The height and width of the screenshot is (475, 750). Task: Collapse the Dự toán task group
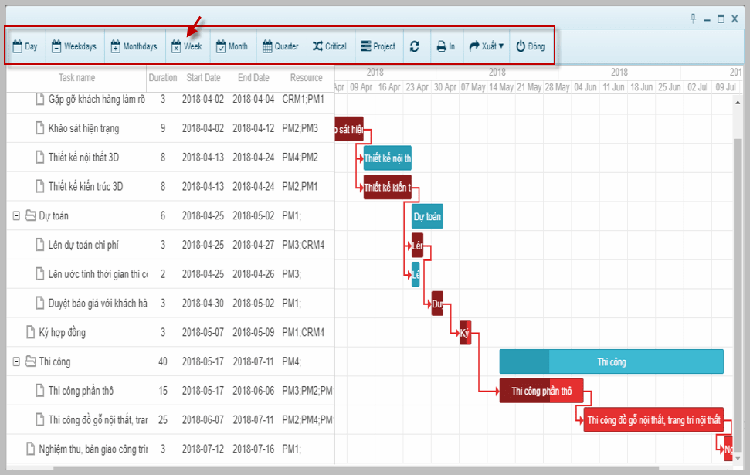point(16,215)
